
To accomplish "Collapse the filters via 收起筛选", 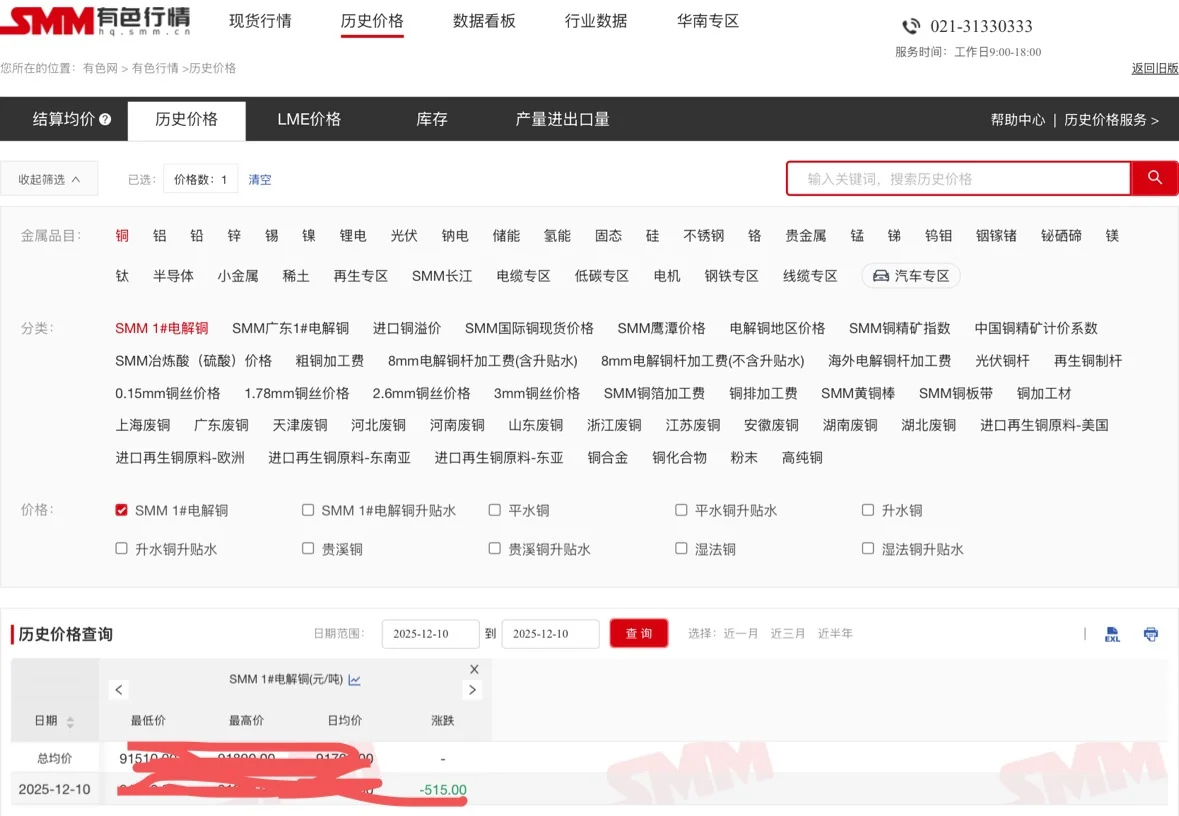I will pyautogui.click(x=50, y=177).
